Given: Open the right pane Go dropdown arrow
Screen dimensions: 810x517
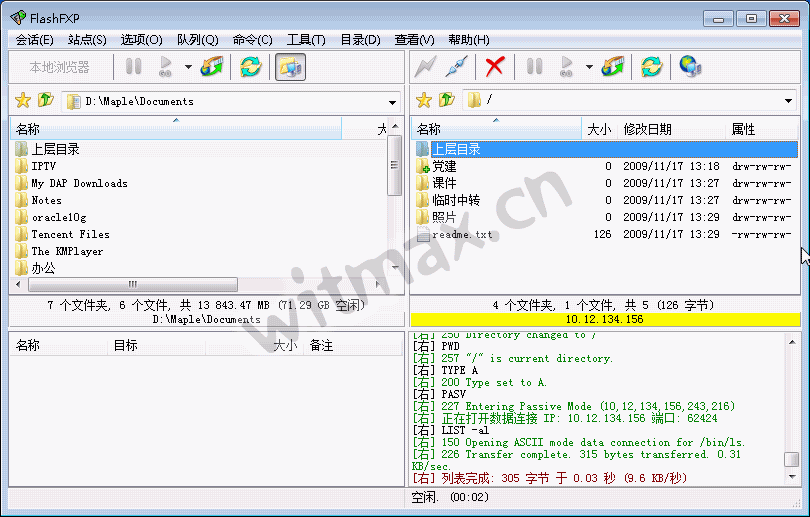Looking at the screenshot, I should pyautogui.click(x=589, y=67).
